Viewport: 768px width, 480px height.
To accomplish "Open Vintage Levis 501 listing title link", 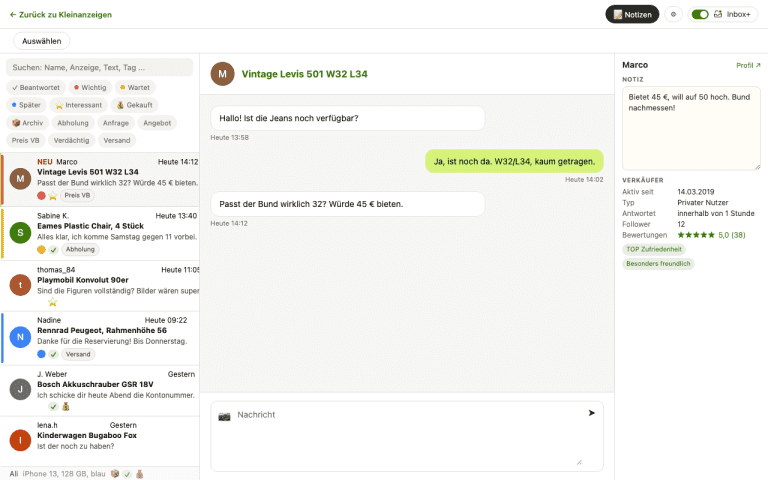I will click(x=304, y=74).
